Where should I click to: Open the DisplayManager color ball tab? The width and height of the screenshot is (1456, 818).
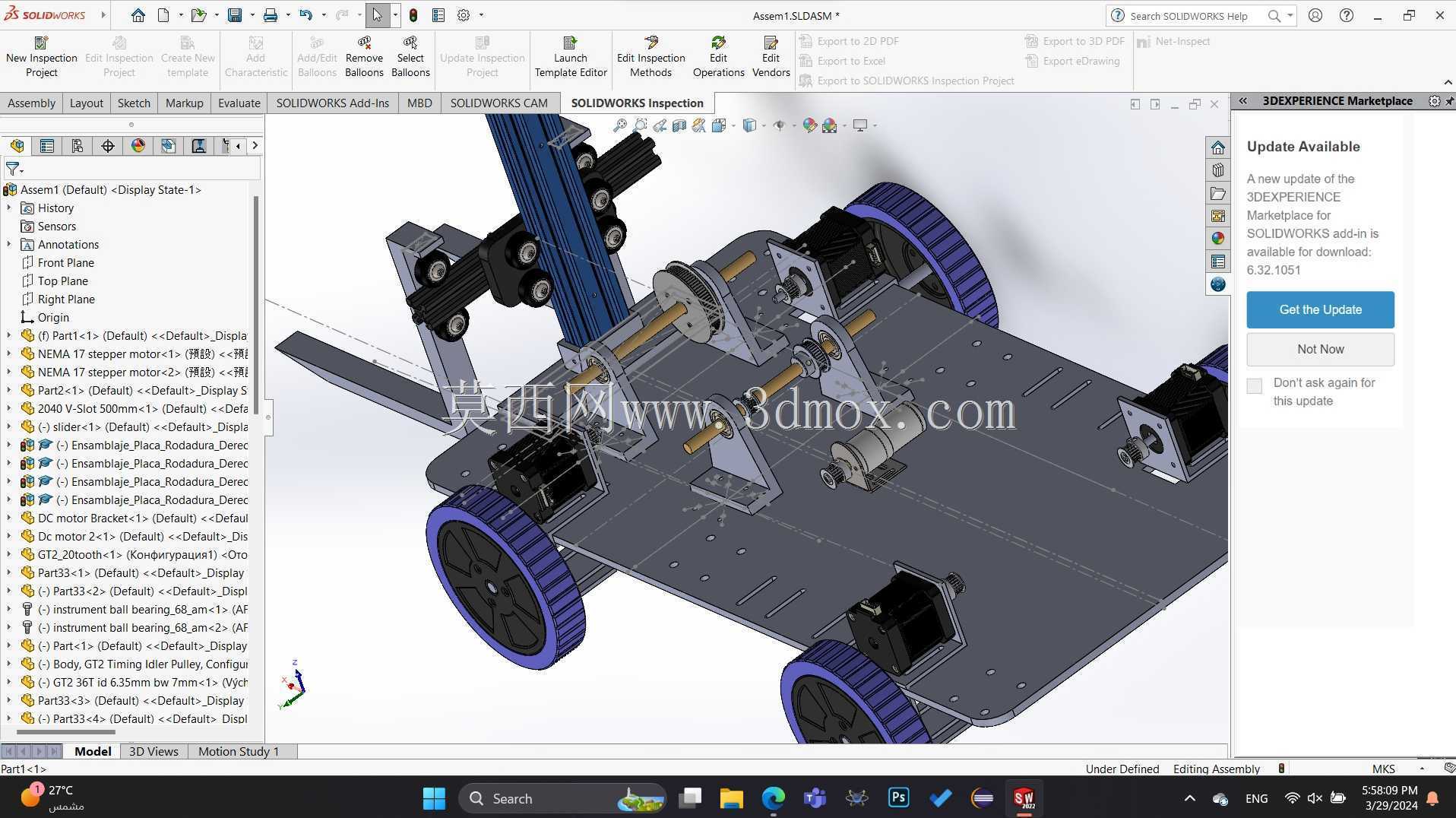tap(138, 146)
